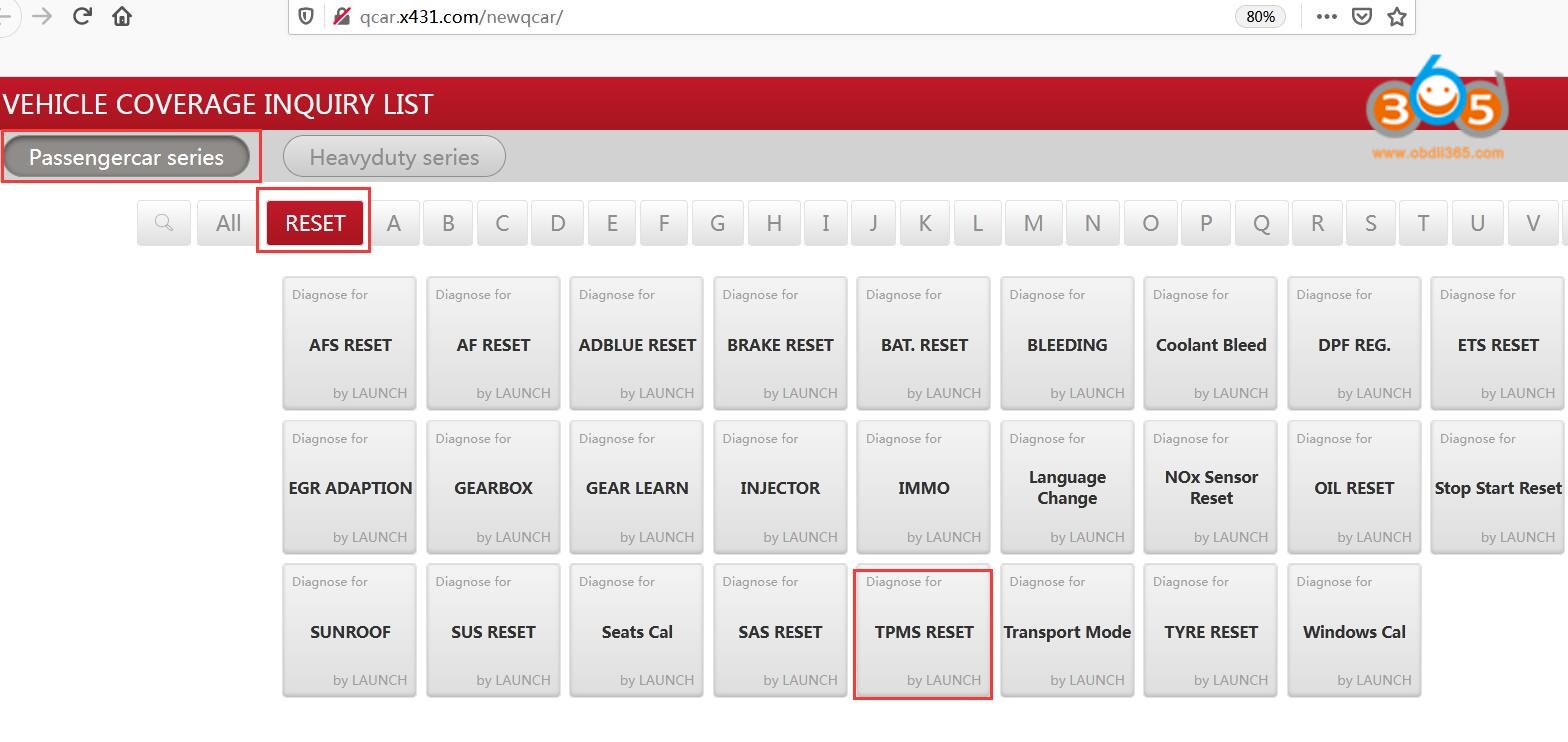Screen dimensions: 1568x742
Task: Go to the browser home page icon
Action: coord(122,16)
